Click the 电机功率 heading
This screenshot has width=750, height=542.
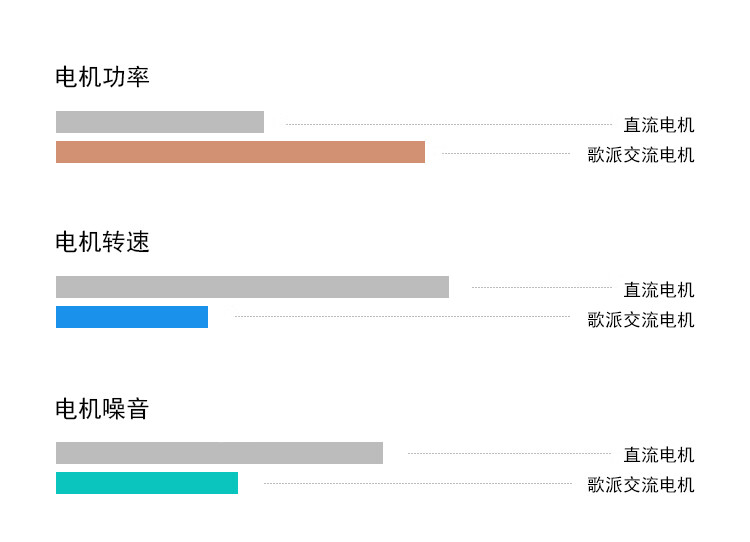(x=102, y=77)
